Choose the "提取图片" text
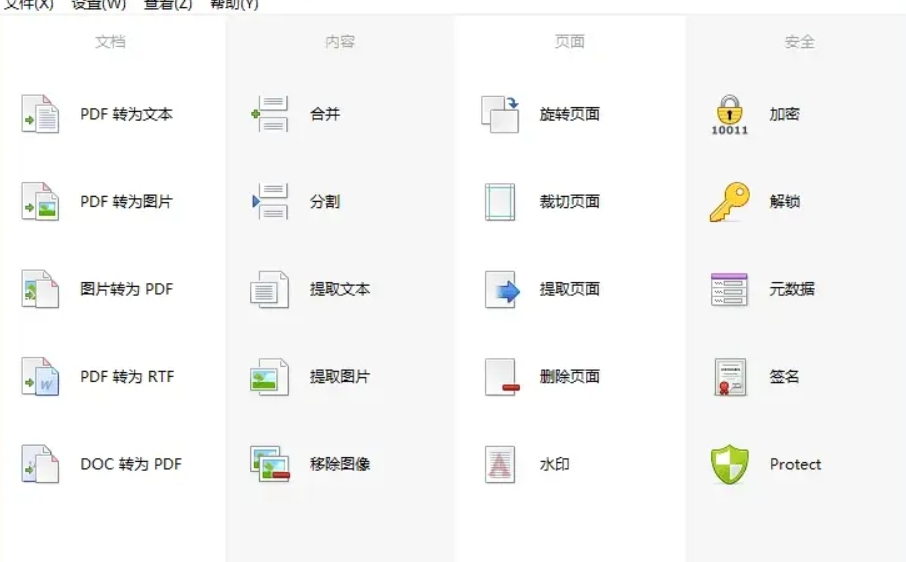This screenshot has height=562, width=906. coord(340,377)
